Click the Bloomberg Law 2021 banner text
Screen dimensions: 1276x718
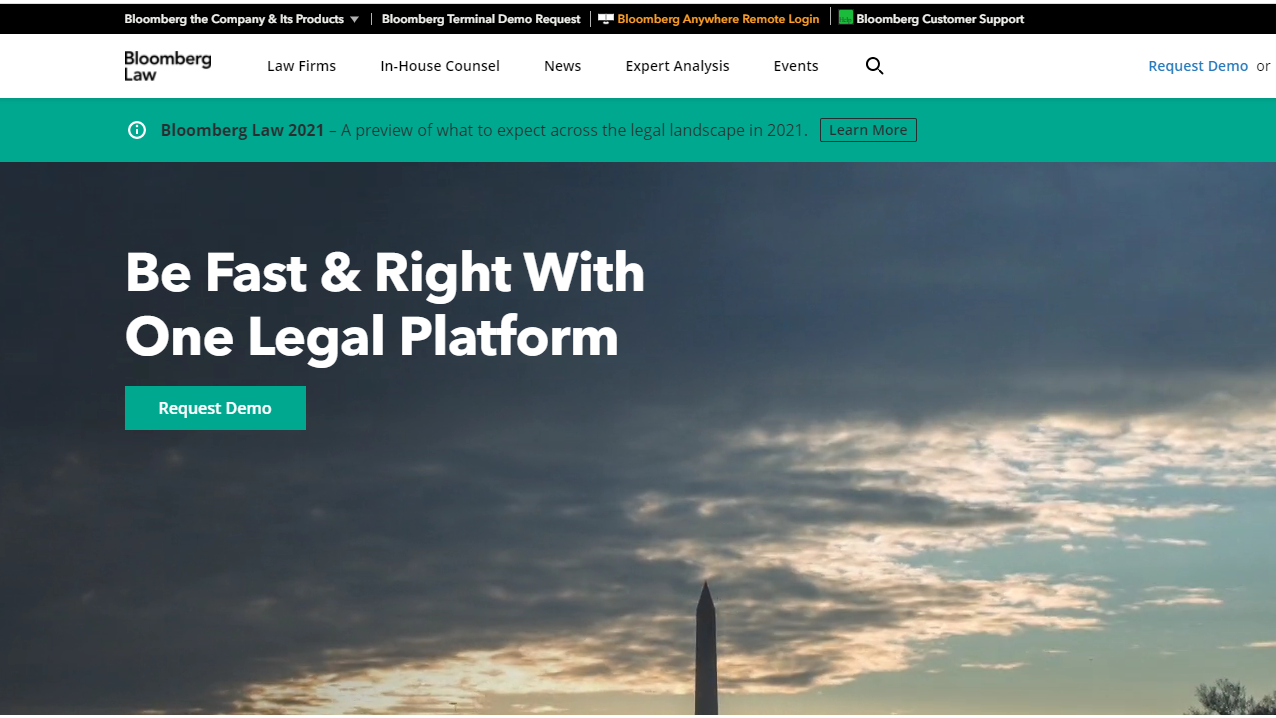pos(242,130)
